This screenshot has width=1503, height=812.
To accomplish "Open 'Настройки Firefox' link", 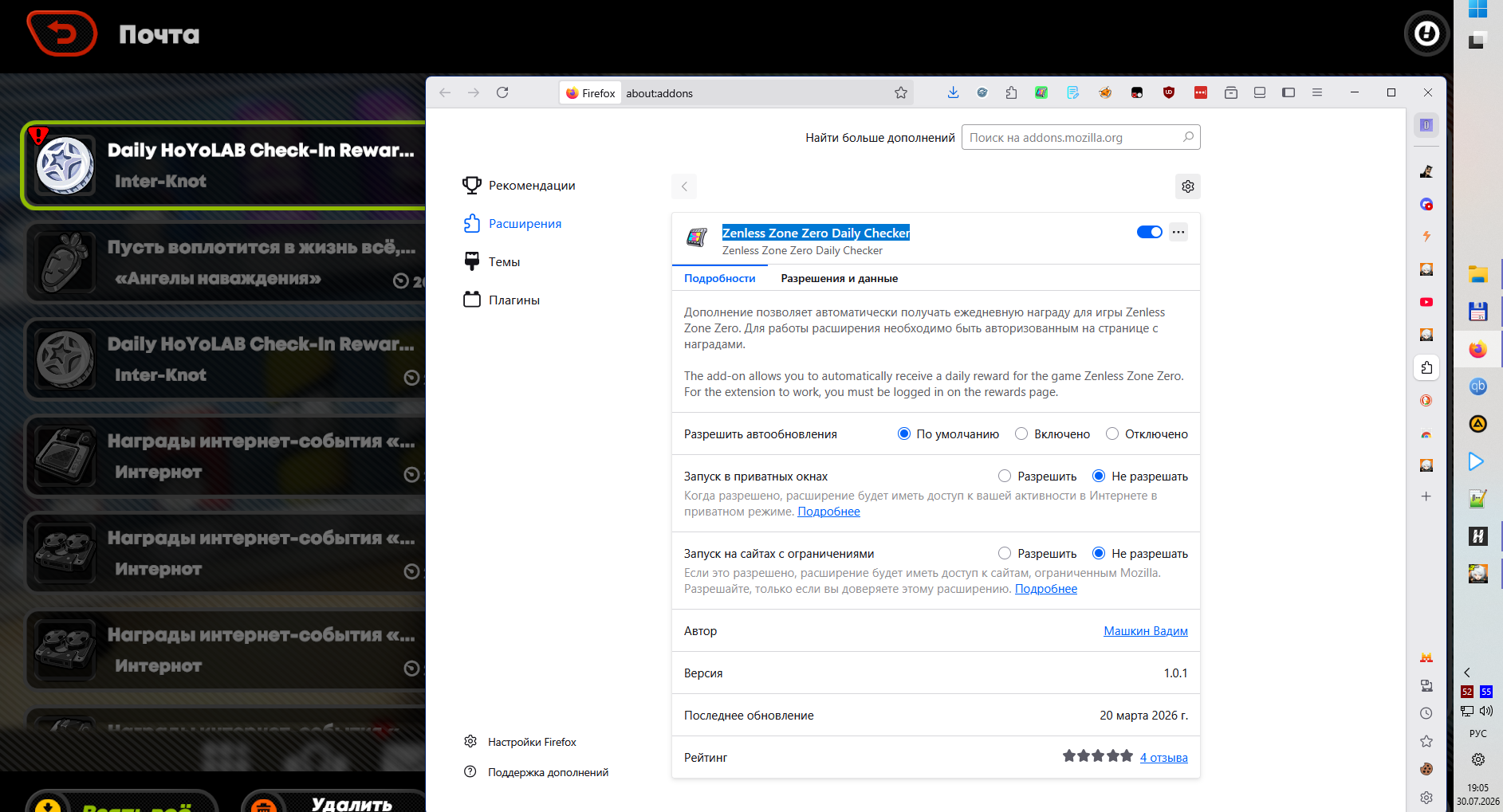I will pyautogui.click(x=521, y=742).
